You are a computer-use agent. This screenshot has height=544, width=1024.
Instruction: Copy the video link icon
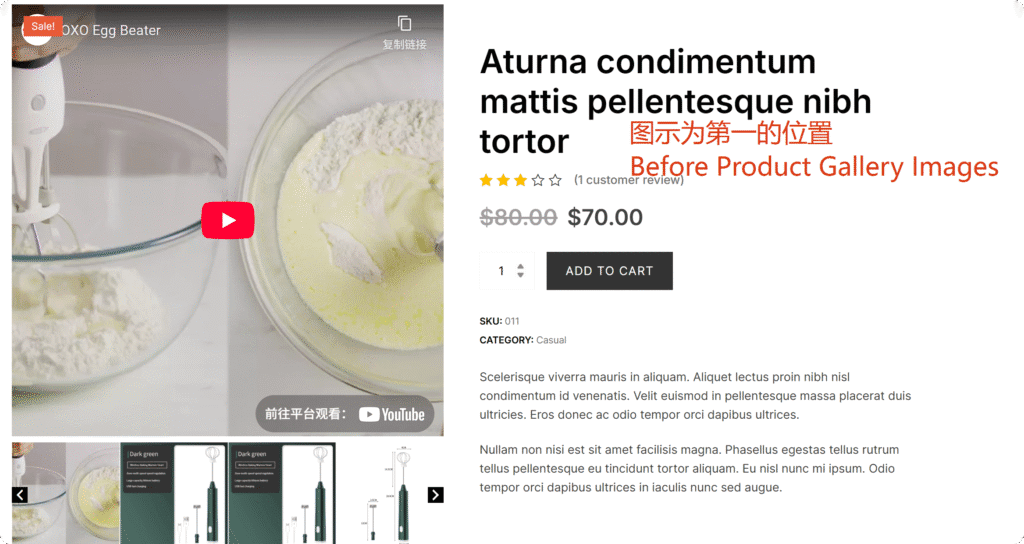[404, 24]
